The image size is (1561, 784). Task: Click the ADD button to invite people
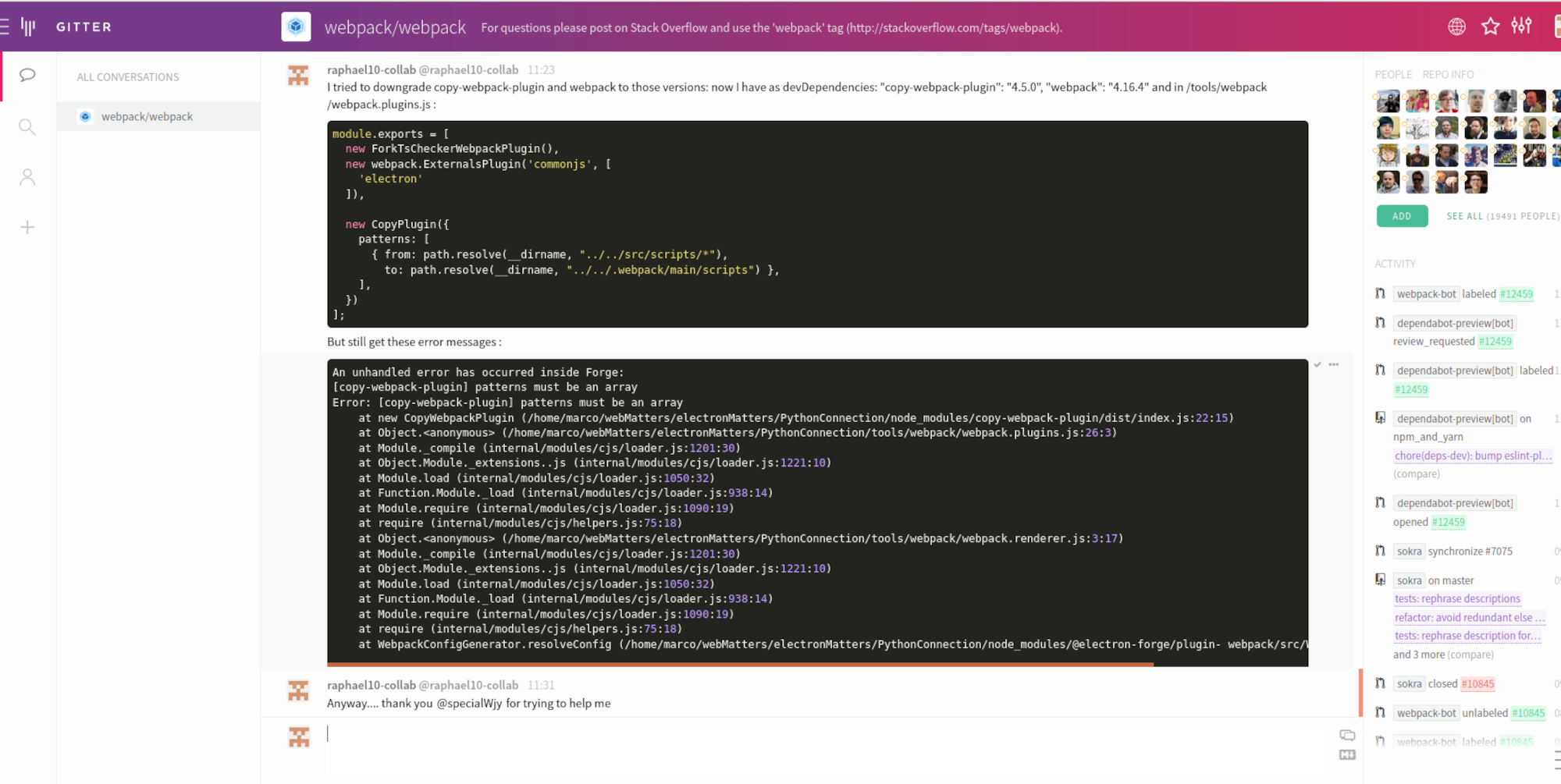[1402, 216]
